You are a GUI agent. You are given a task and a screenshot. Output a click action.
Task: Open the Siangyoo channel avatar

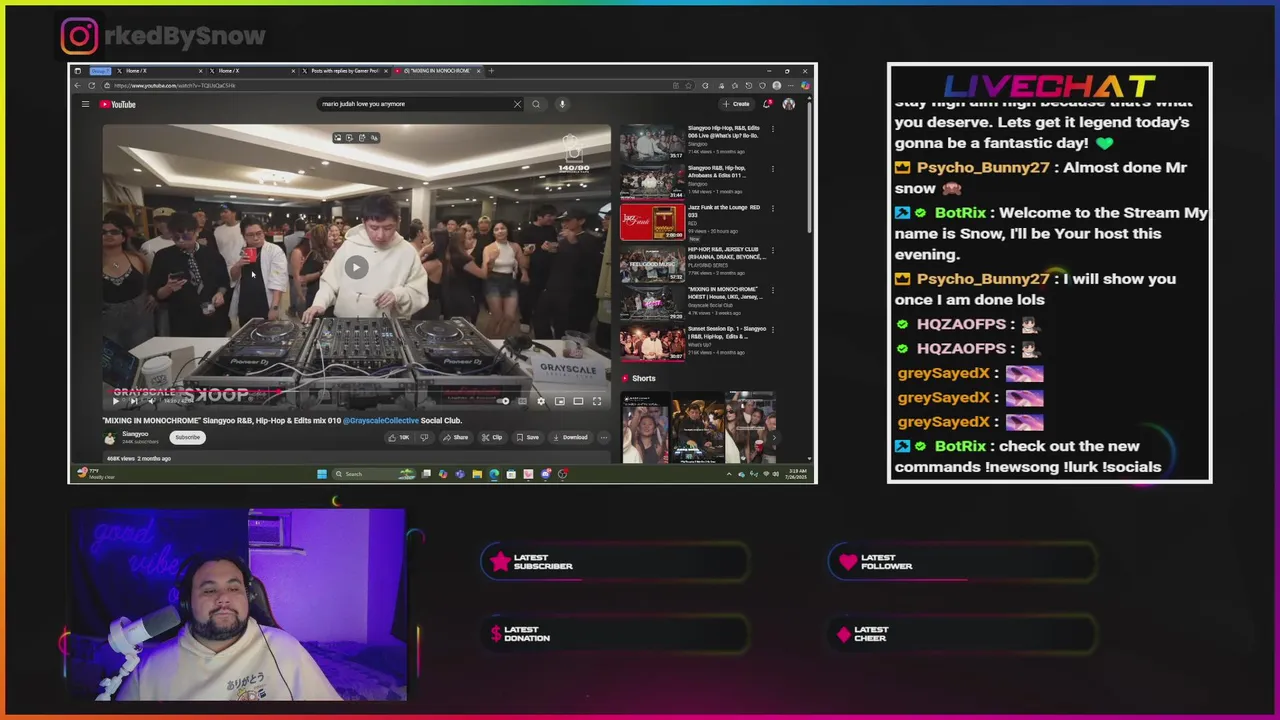[110, 438]
